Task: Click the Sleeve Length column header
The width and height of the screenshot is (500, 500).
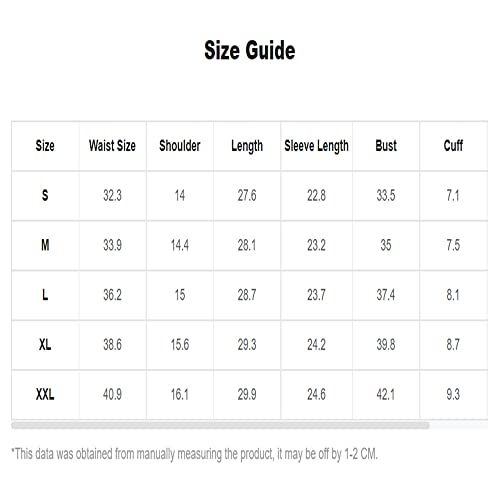Action: pos(316,146)
